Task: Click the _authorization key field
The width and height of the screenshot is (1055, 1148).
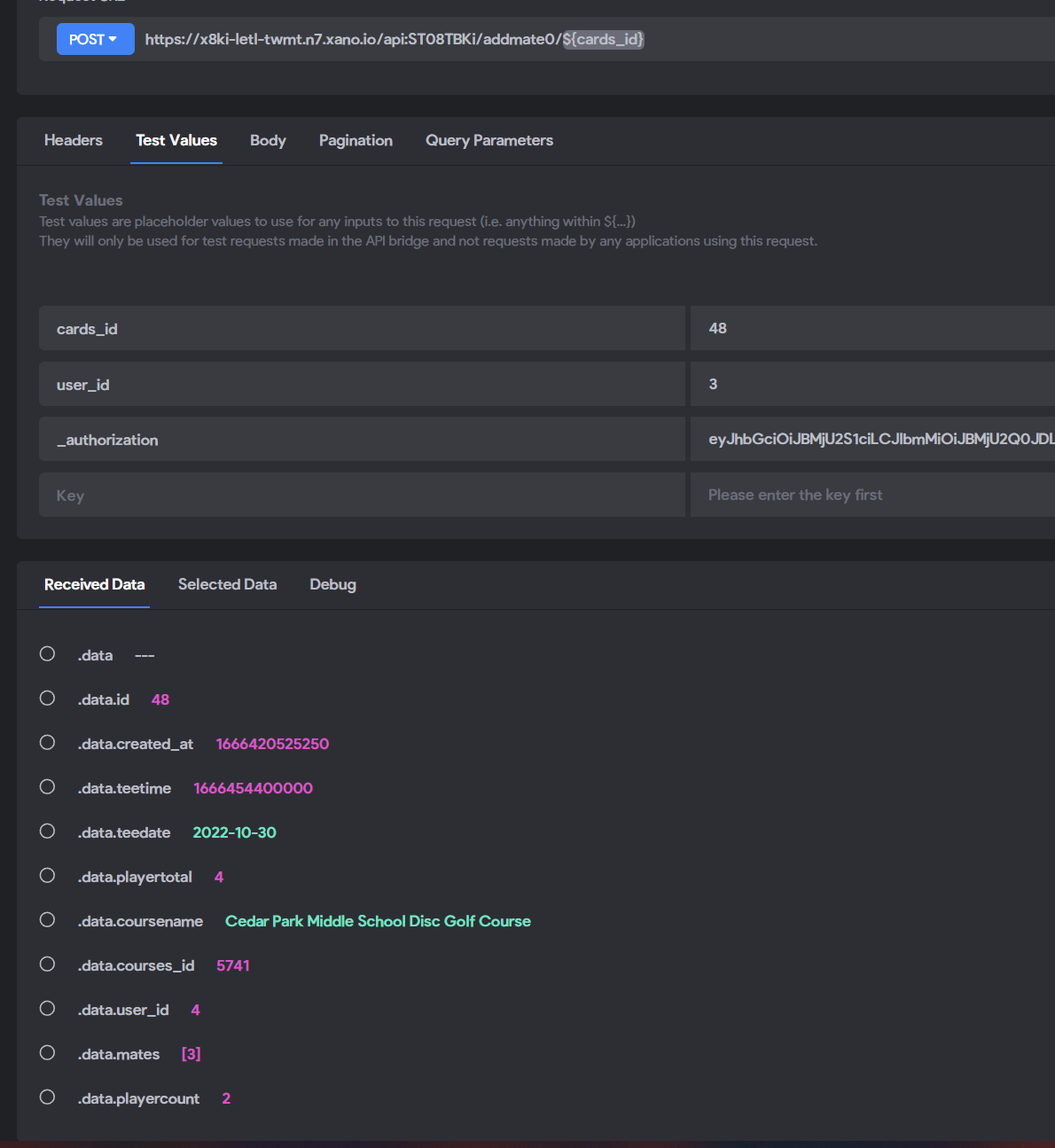Action: pyautogui.click(x=362, y=439)
